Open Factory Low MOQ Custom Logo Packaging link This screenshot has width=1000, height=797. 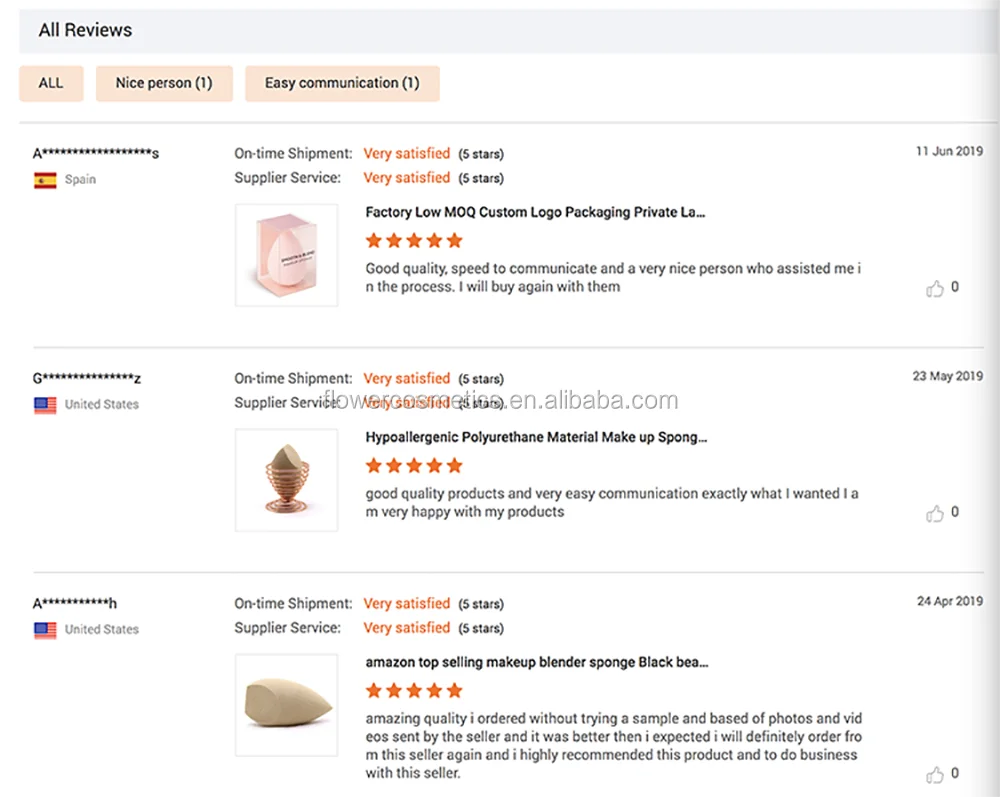click(x=535, y=212)
